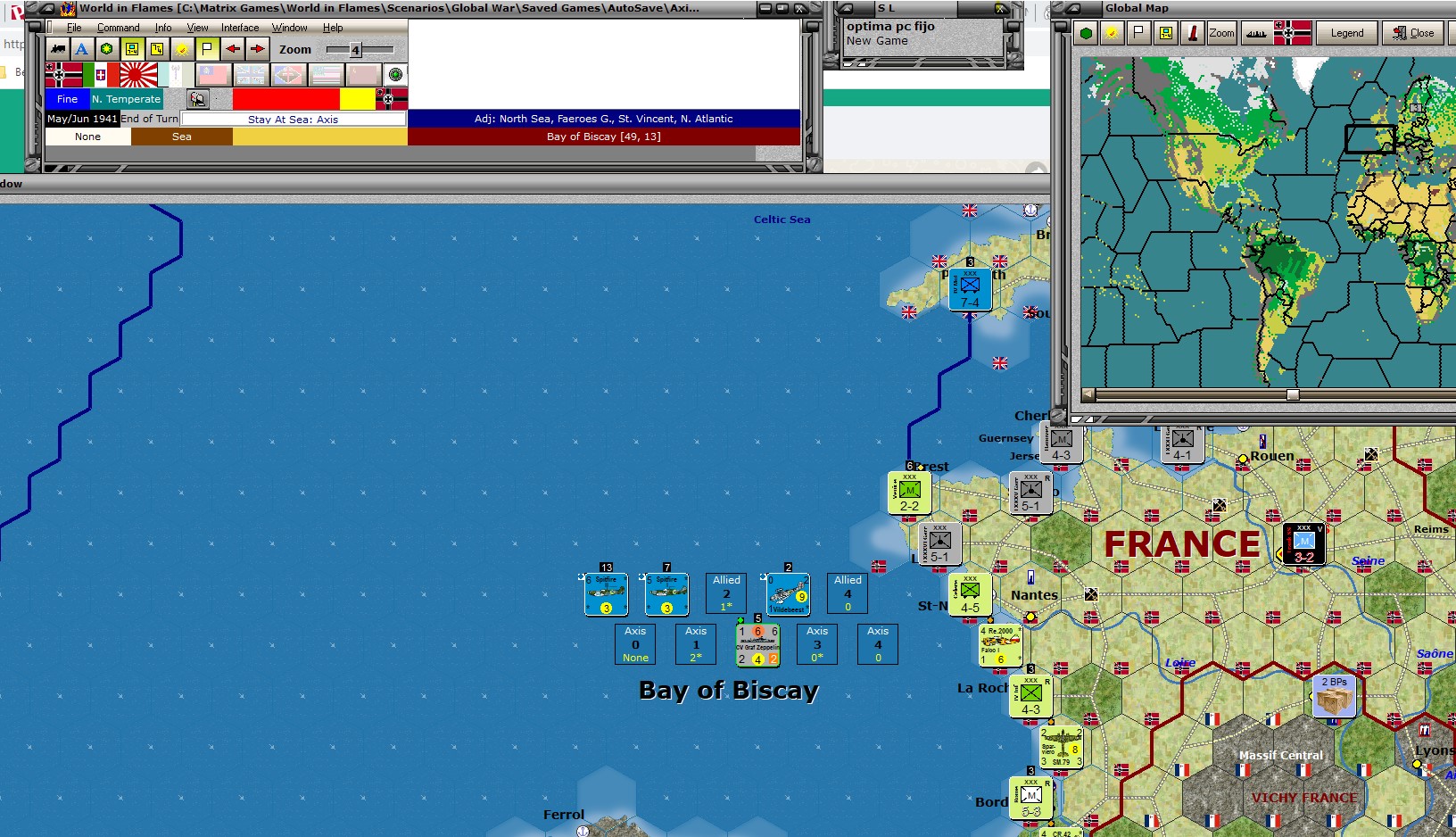Screen dimensions: 1456x837
Task: Click the red segment of the colored bar
Action: coord(286,99)
